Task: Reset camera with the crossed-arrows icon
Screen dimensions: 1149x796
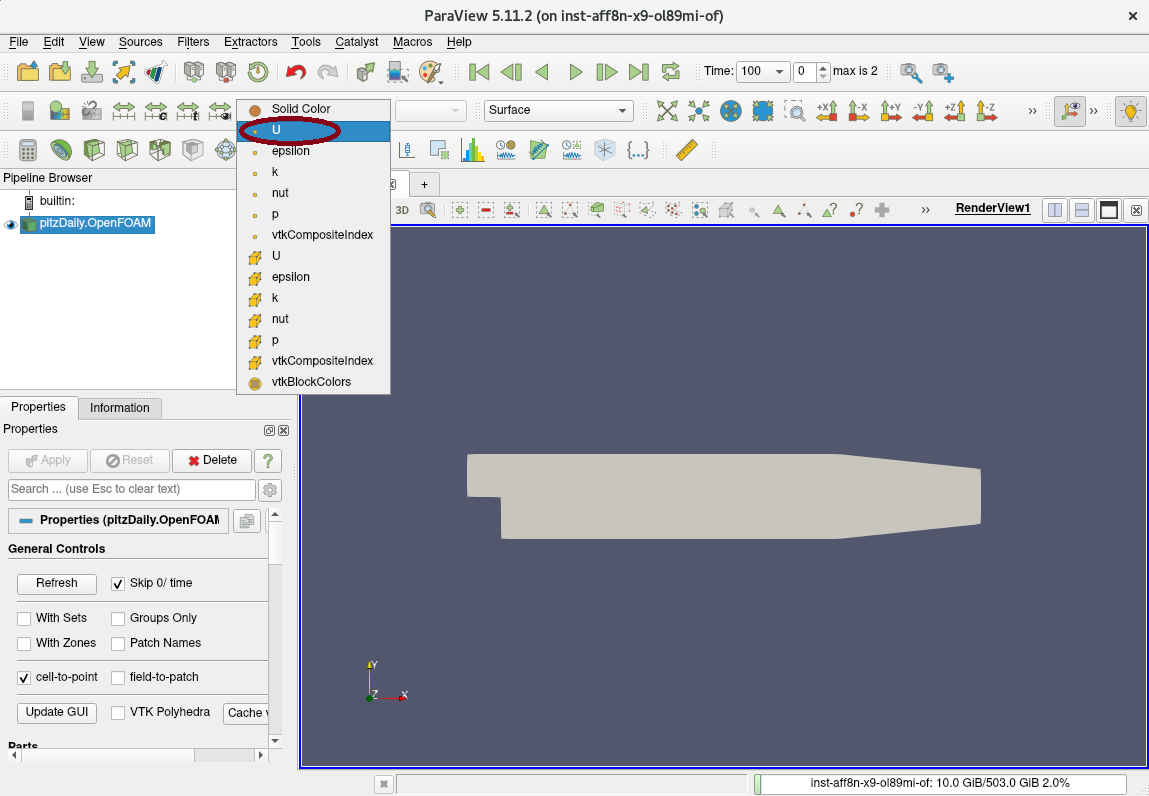Action: [x=667, y=111]
